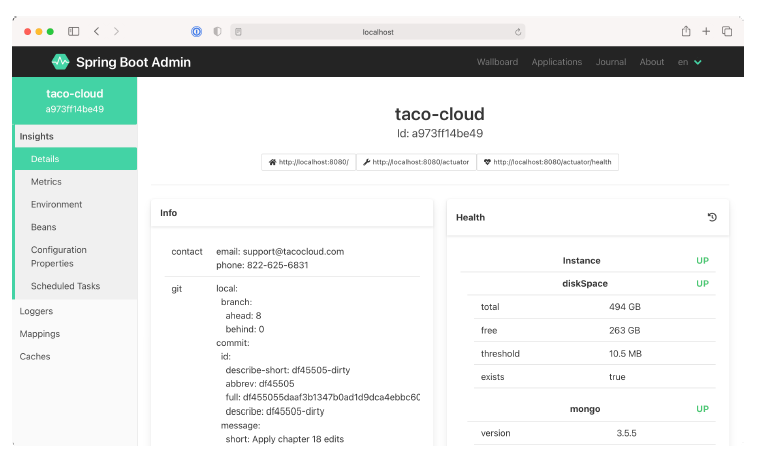The height and width of the screenshot is (457, 760).
Task: Open Applications in the top navigation
Action: pyautogui.click(x=557, y=62)
